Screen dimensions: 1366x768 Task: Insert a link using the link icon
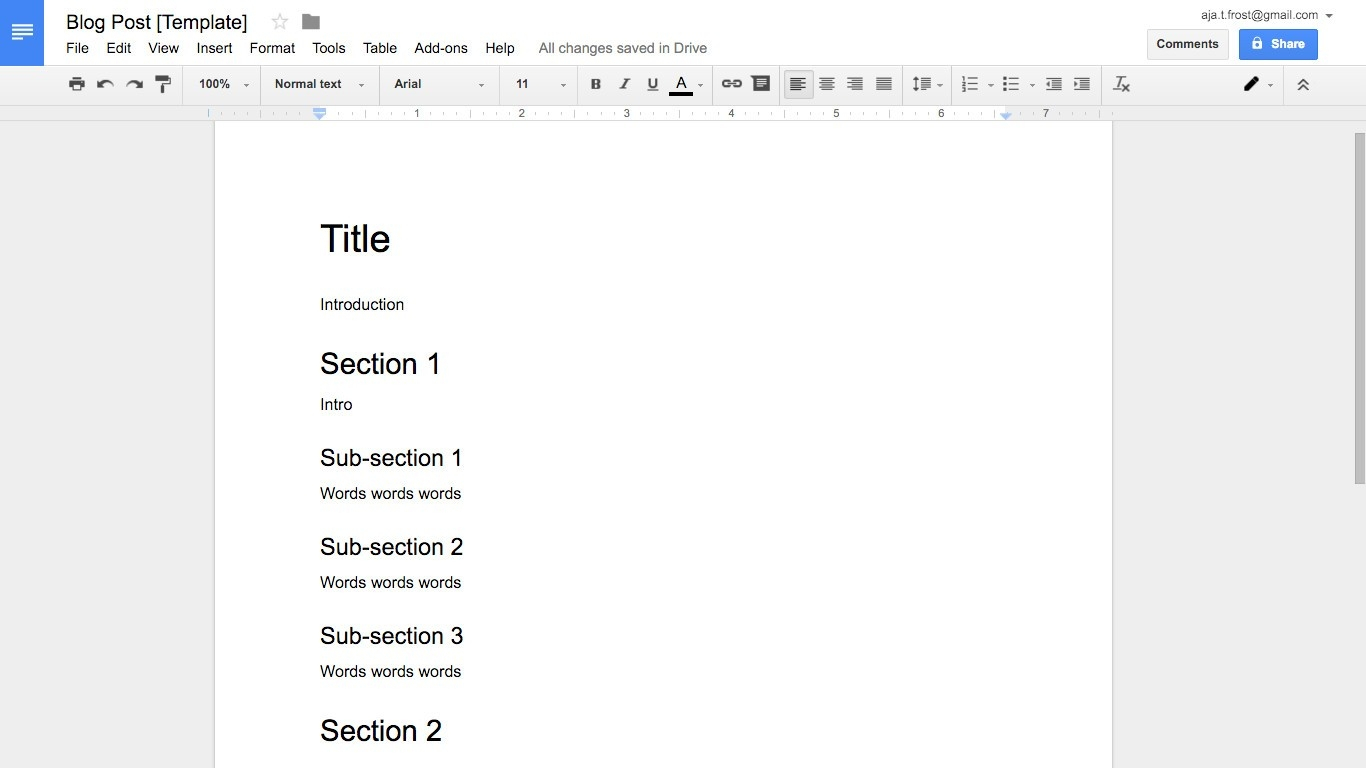click(732, 84)
